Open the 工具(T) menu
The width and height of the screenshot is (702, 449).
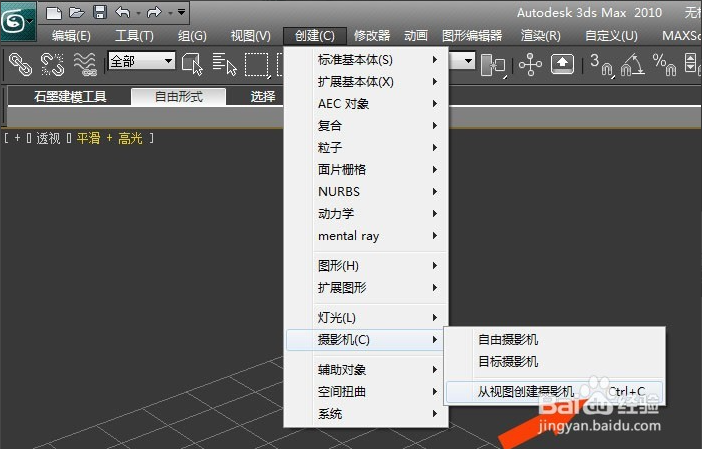coord(134,36)
